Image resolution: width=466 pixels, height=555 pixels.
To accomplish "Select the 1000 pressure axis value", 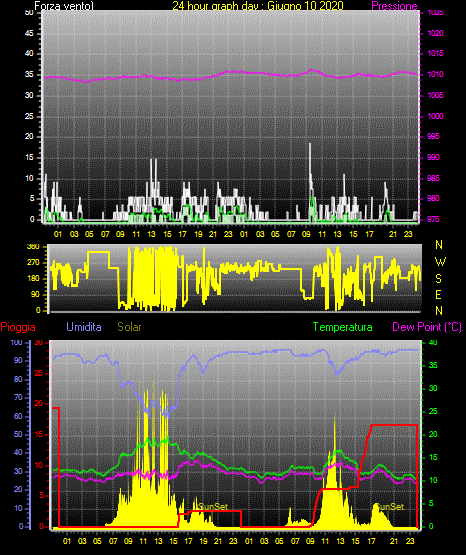I will [435, 116].
